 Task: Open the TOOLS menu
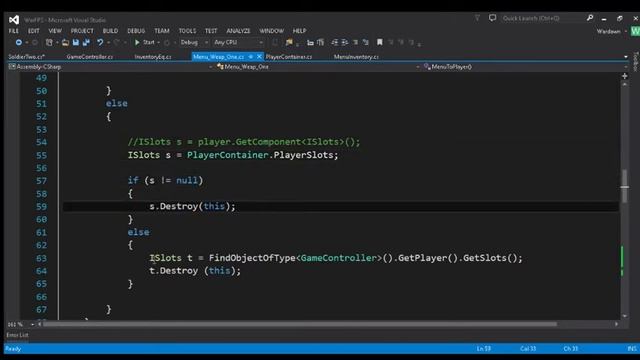(187, 31)
